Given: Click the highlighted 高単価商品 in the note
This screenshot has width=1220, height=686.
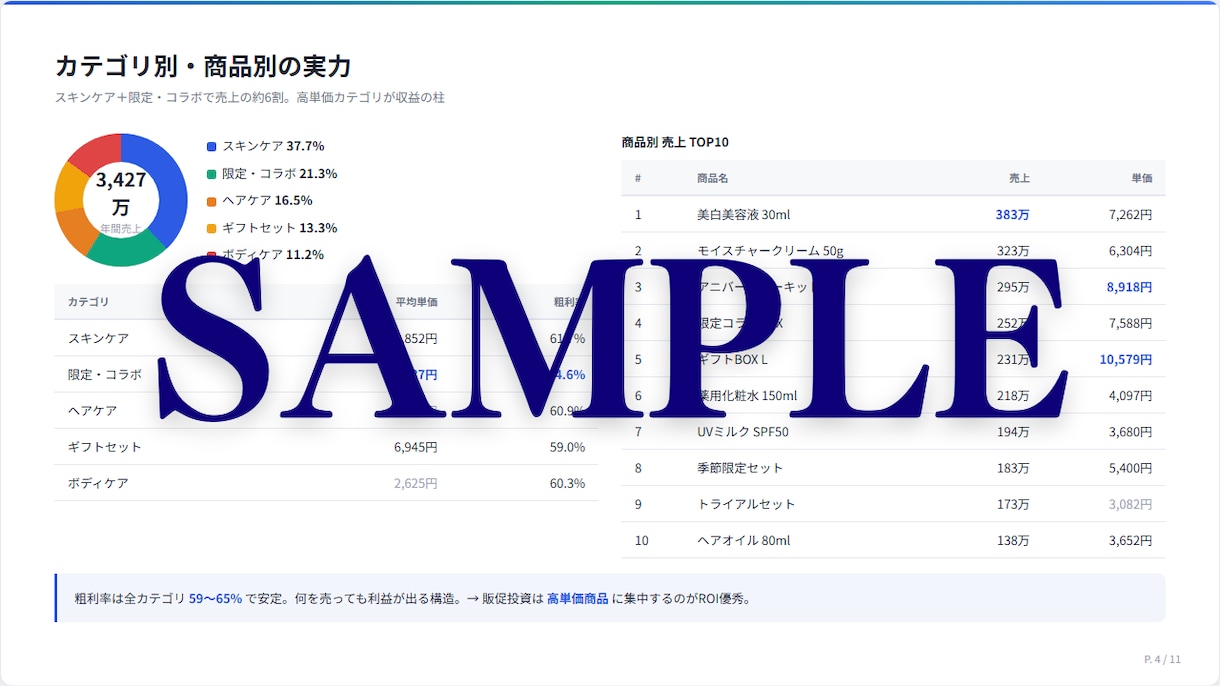Looking at the screenshot, I should tap(577, 599).
